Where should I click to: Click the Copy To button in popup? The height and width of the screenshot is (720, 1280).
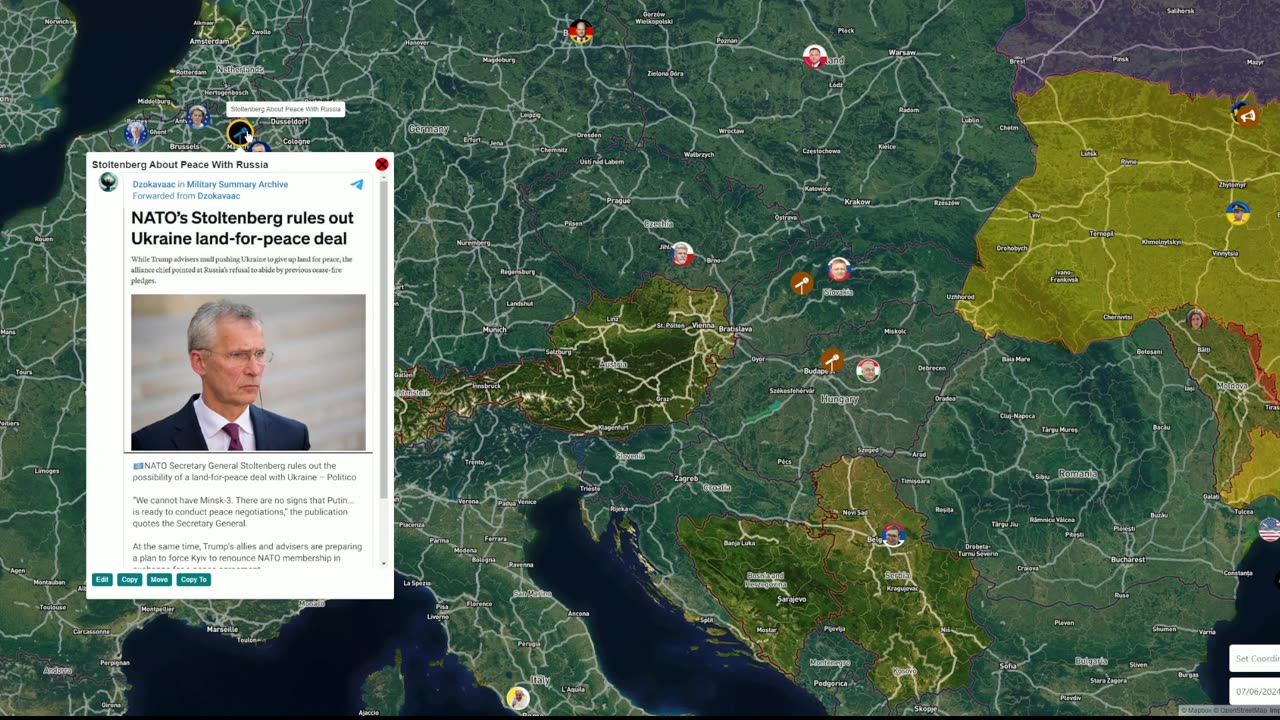(x=194, y=580)
